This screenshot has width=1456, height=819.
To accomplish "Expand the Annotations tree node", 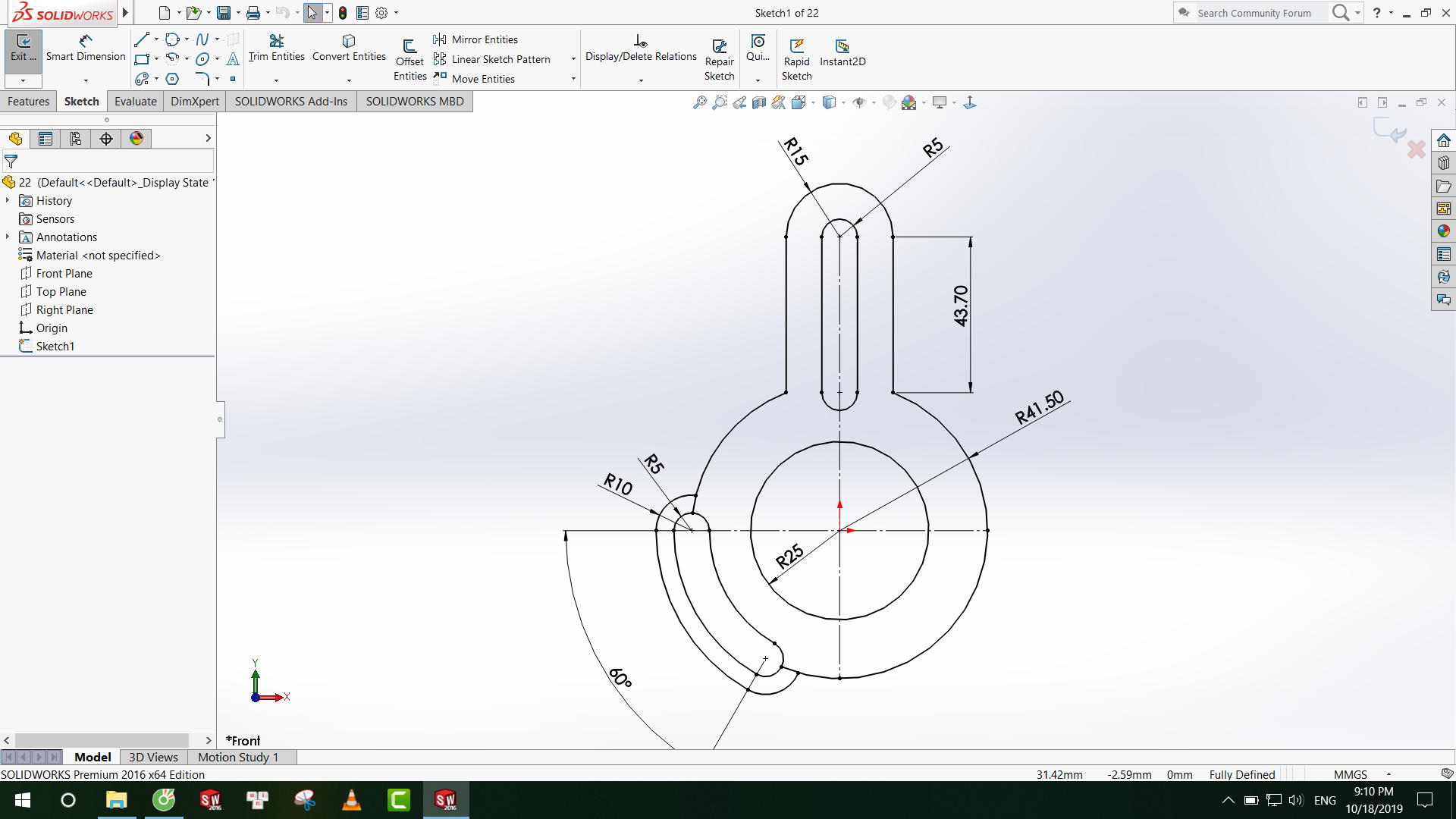I will (8, 237).
